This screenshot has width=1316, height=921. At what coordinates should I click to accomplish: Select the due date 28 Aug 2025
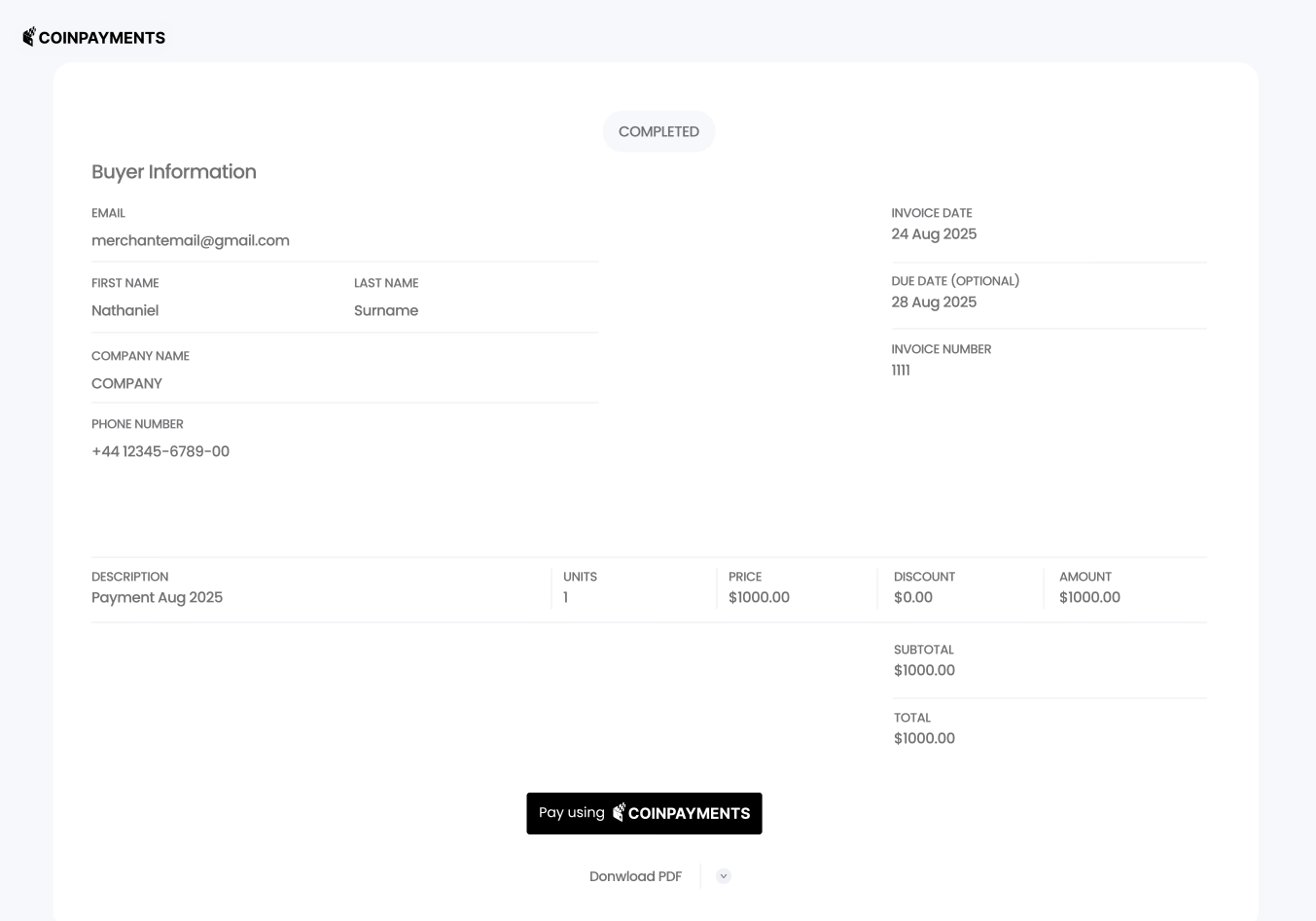pyautogui.click(x=934, y=301)
